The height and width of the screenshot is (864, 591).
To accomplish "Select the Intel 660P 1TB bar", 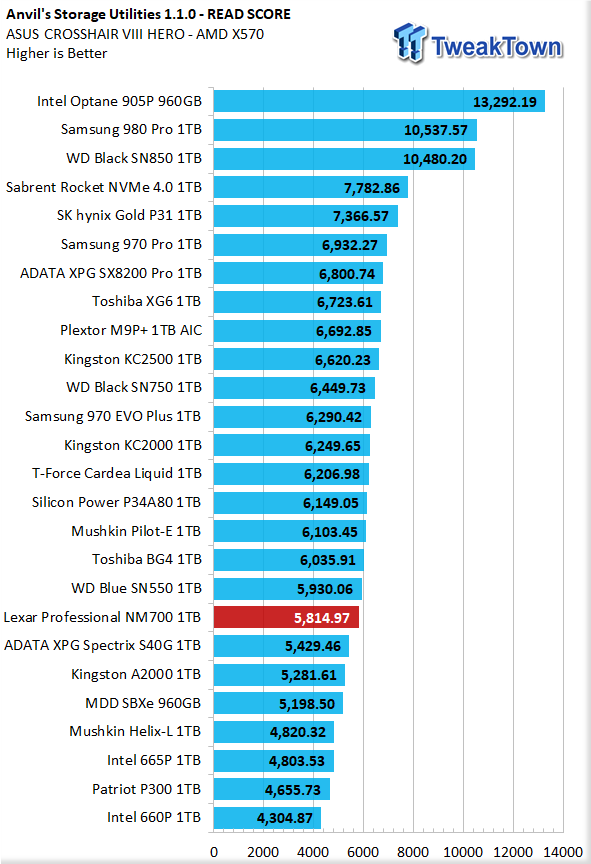I will pos(267,818).
